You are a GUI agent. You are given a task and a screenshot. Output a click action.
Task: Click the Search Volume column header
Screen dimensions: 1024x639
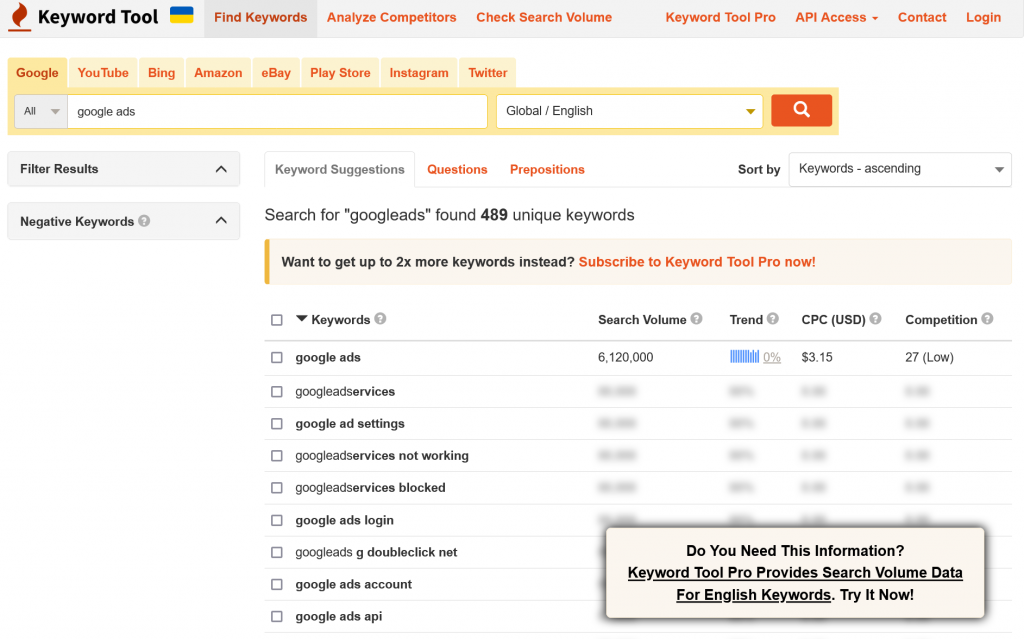[642, 320]
